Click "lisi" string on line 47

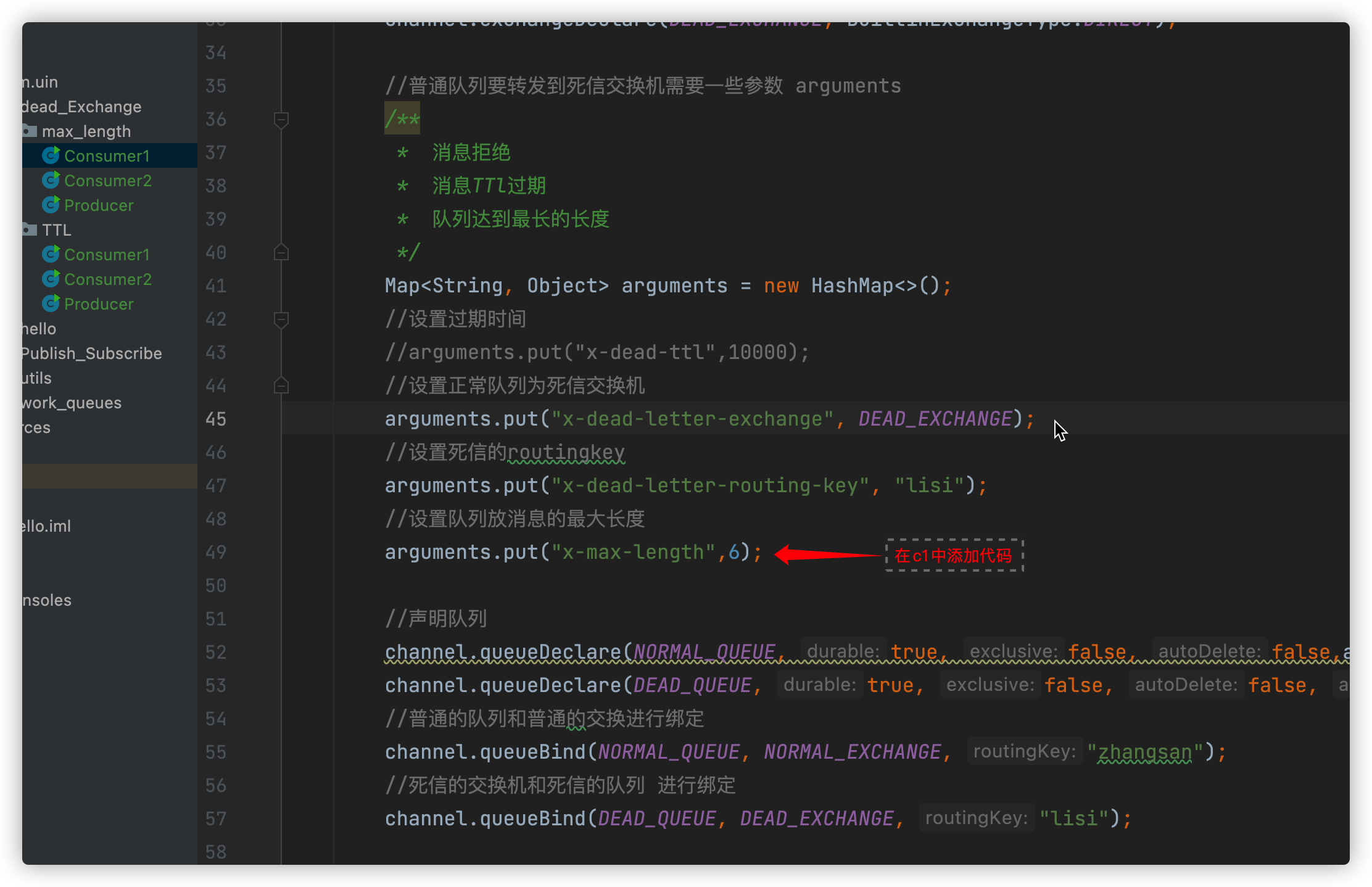(930, 485)
